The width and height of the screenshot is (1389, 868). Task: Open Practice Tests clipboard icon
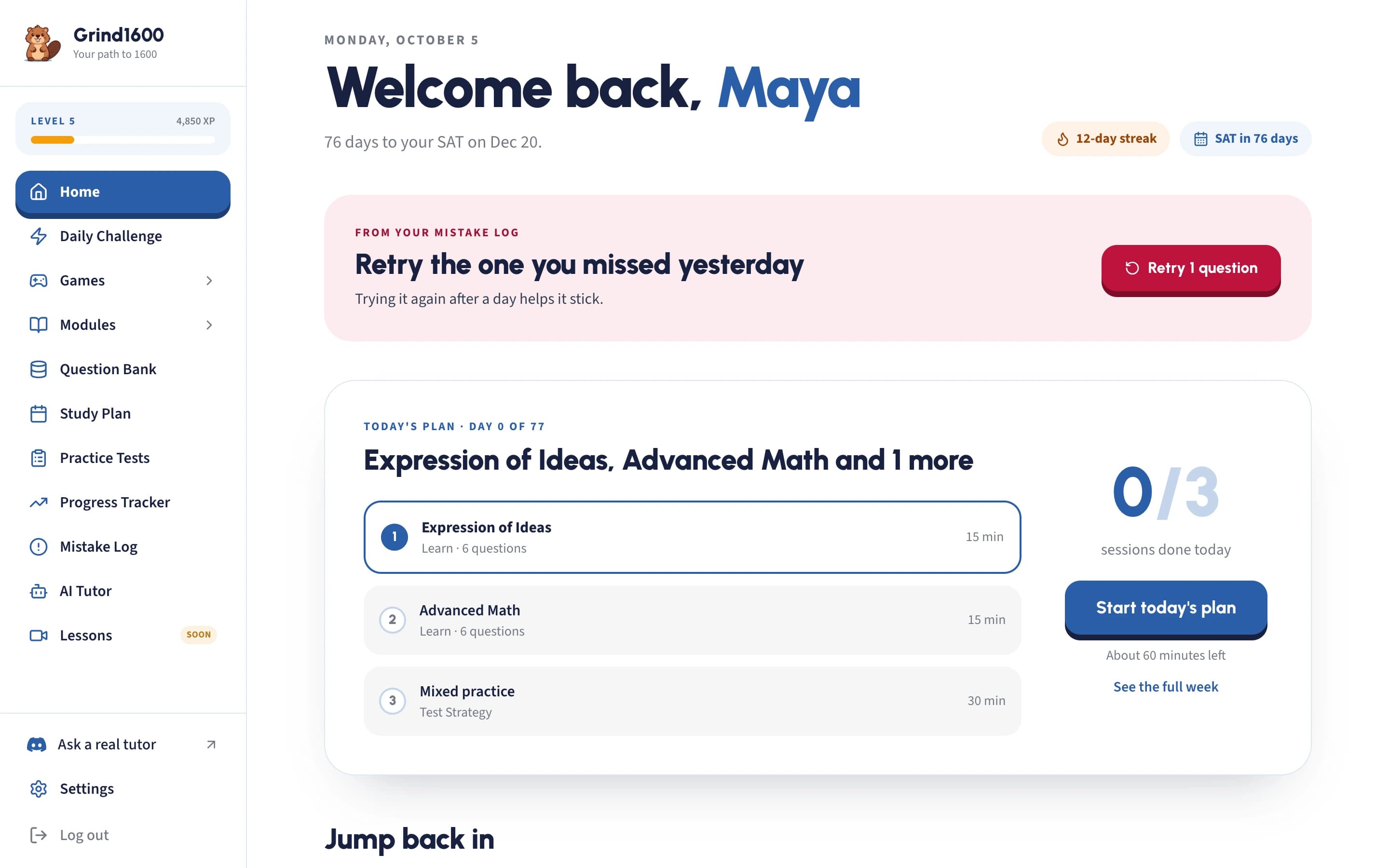pos(39,458)
